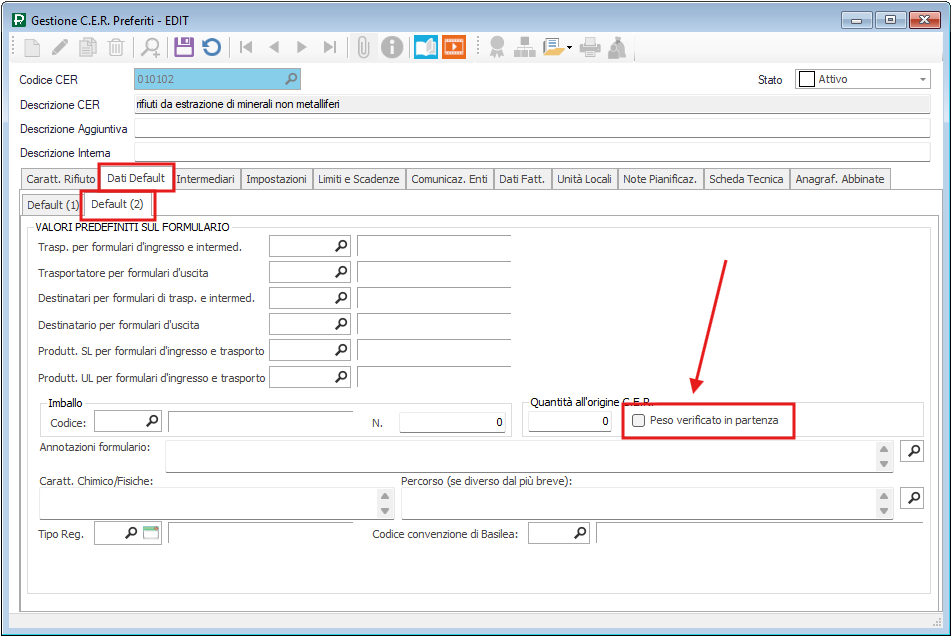Open the video tutorial icon

454,47
